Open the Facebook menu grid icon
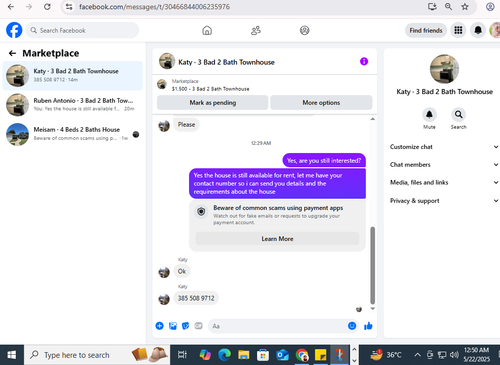 (458, 30)
